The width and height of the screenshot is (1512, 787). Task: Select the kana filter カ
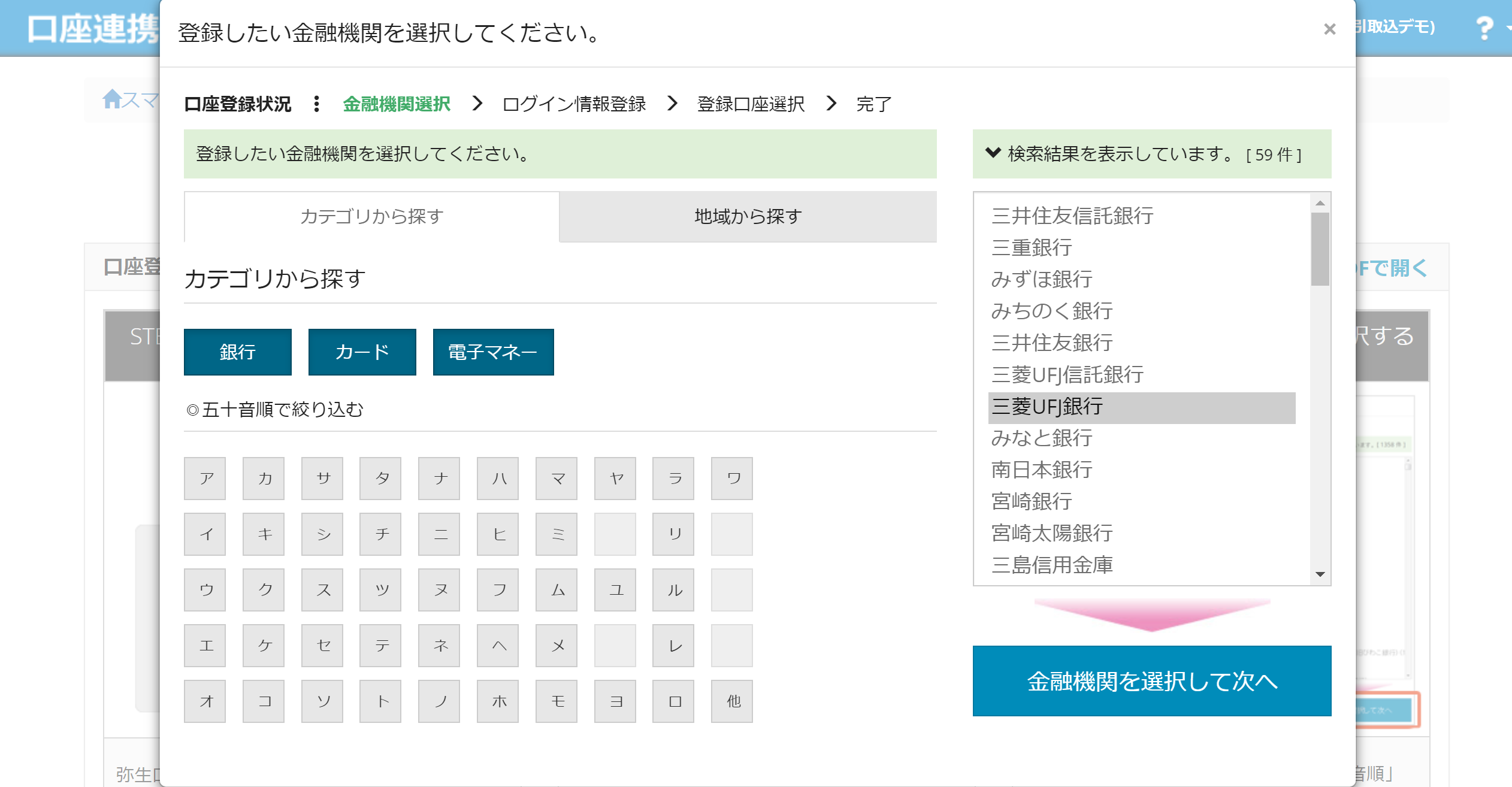pyautogui.click(x=264, y=479)
